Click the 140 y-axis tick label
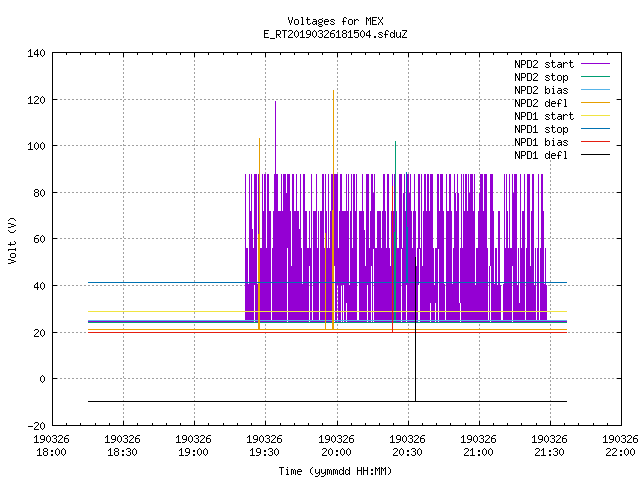This screenshot has height=480, width=640. click(x=36, y=53)
